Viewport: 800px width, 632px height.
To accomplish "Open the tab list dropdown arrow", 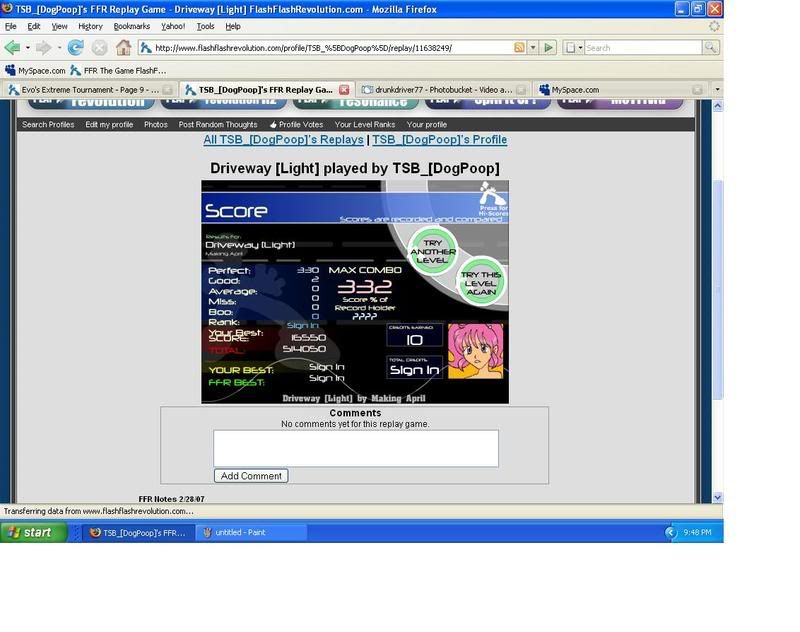I will (716, 90).
